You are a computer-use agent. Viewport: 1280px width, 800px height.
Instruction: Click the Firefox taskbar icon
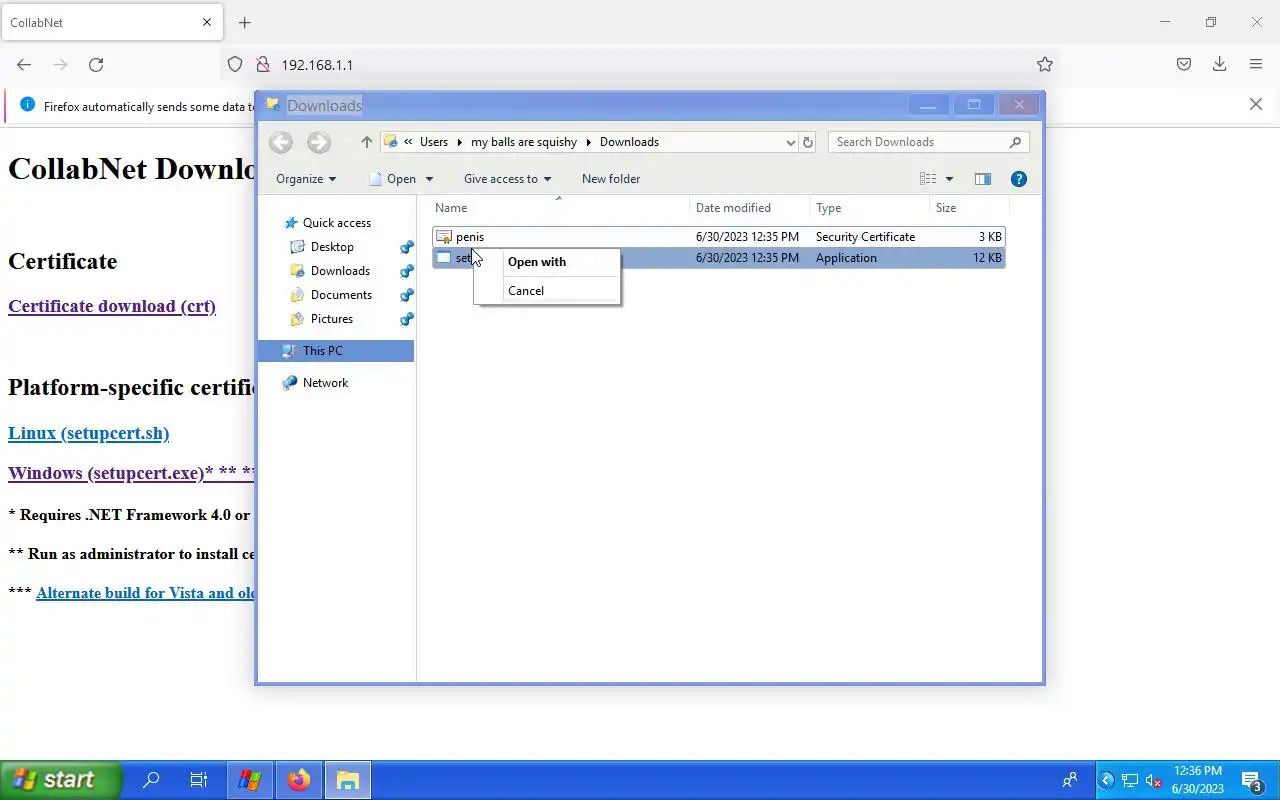(x=299, y=780)
